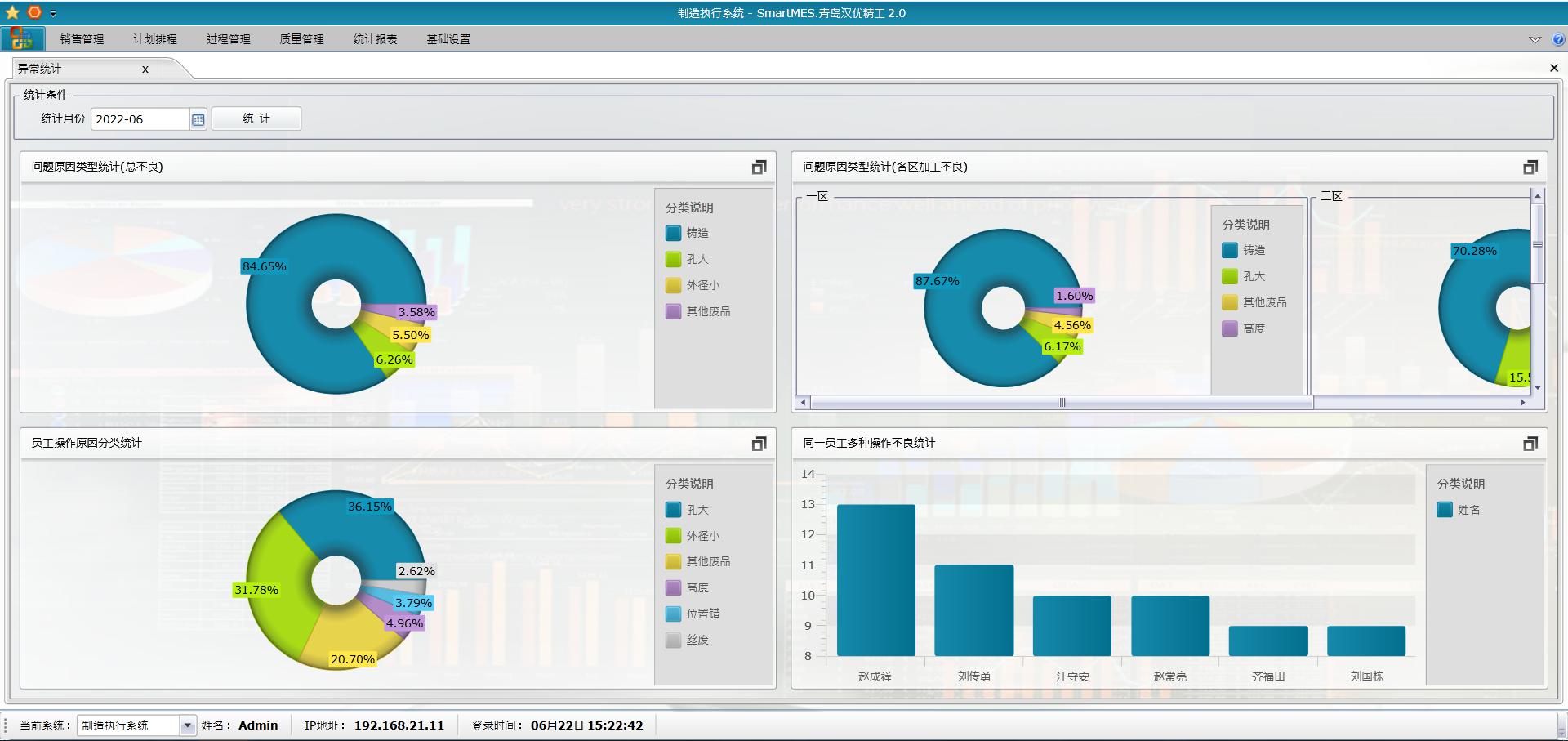The width and height of the screenshot is (1568, 741).
Task: Open the 销售管理 menu
Action: coord(82,39)
